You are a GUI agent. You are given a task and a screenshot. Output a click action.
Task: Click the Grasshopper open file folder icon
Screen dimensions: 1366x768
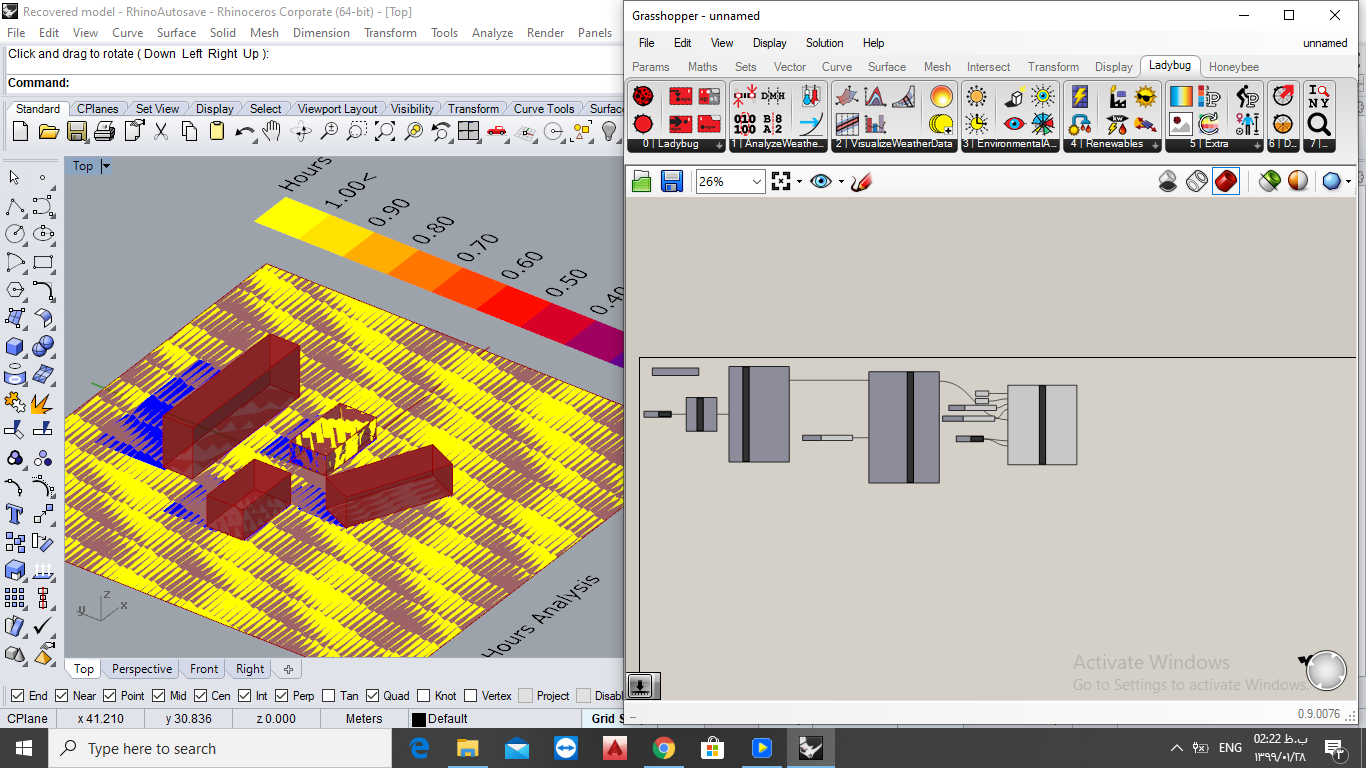point(642,181)
